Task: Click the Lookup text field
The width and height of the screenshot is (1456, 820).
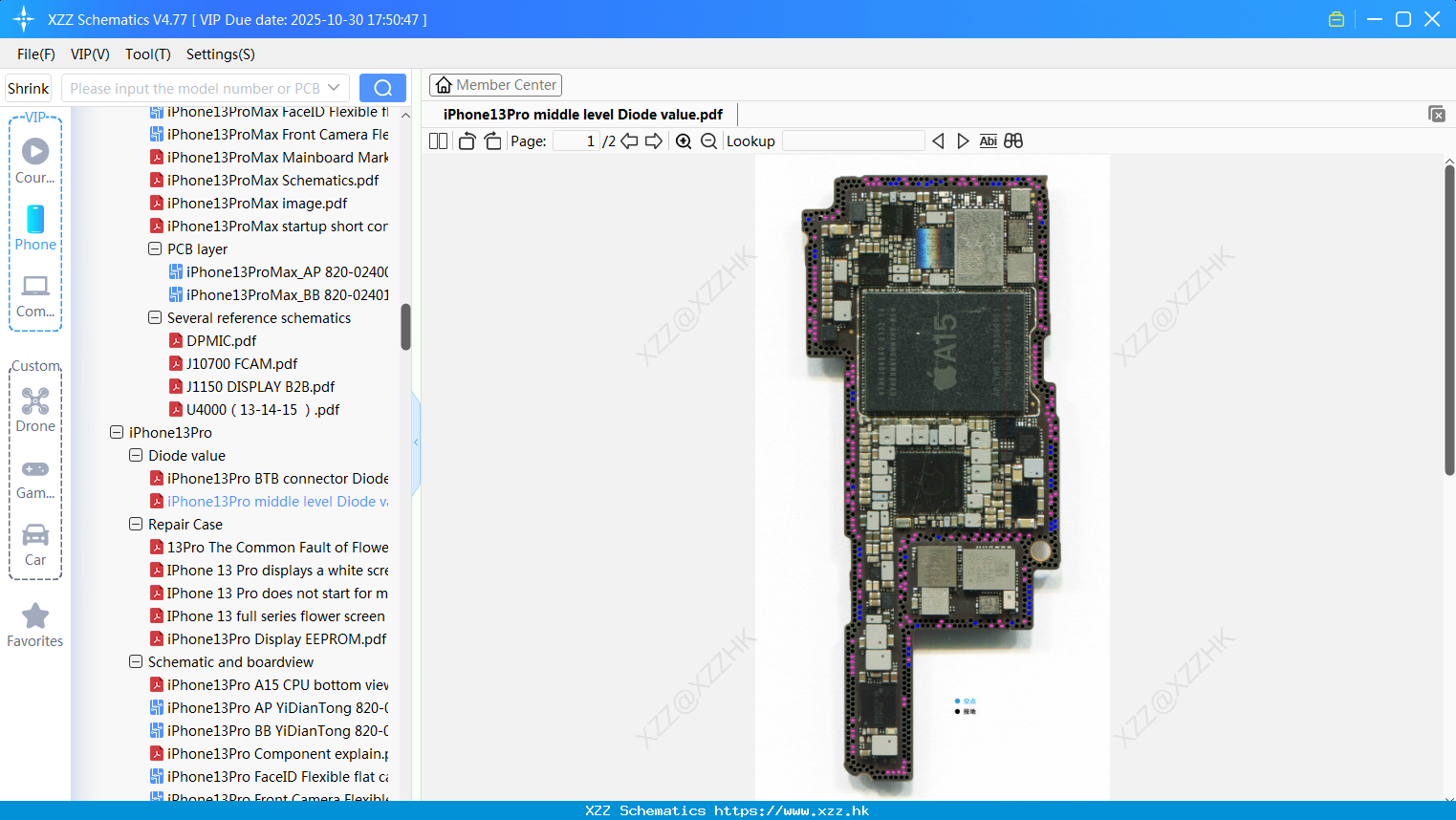Action: point(854,140)
